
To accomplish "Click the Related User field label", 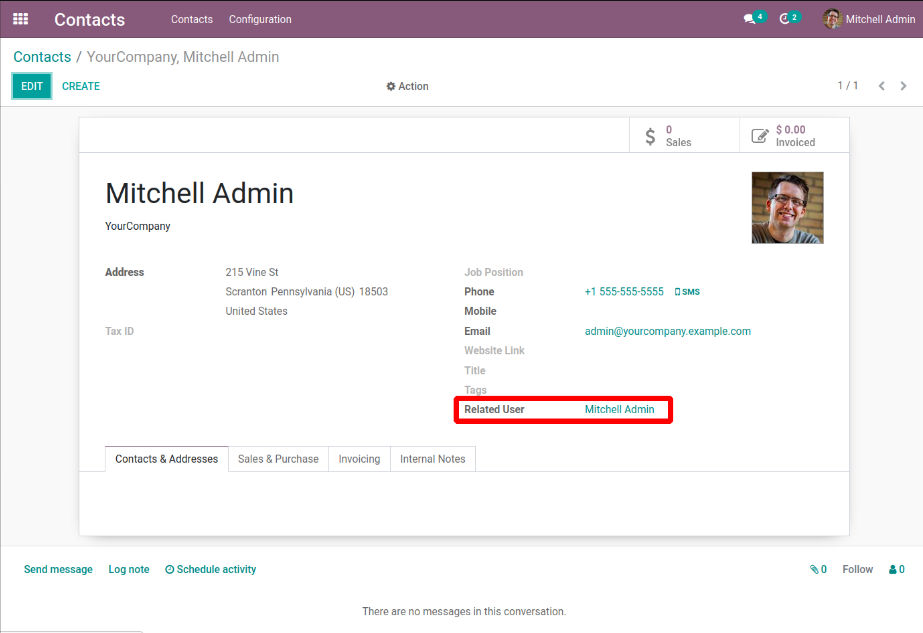I will point(494,409).
